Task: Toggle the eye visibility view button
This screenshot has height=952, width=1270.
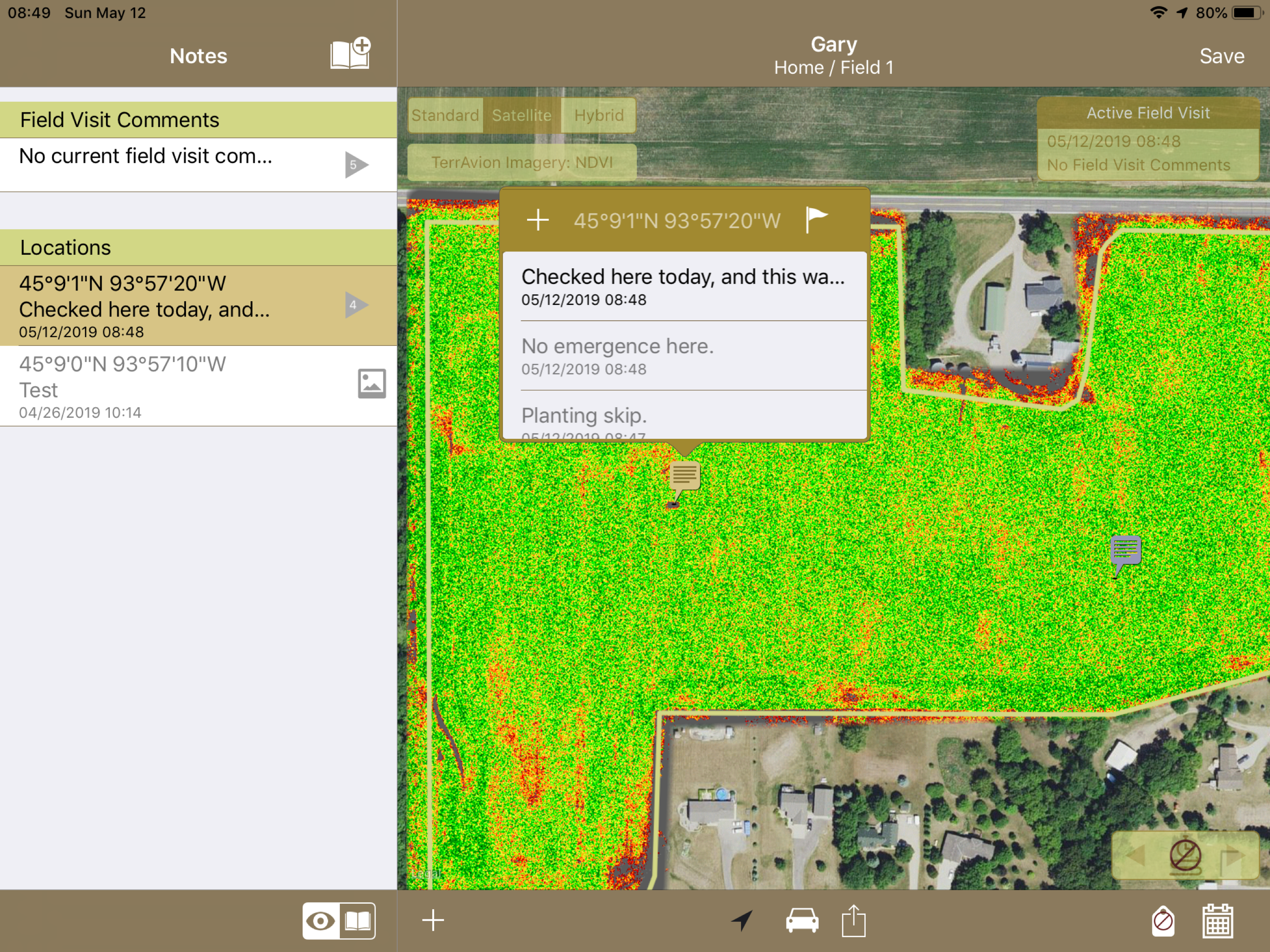Action: coord(321,921)
